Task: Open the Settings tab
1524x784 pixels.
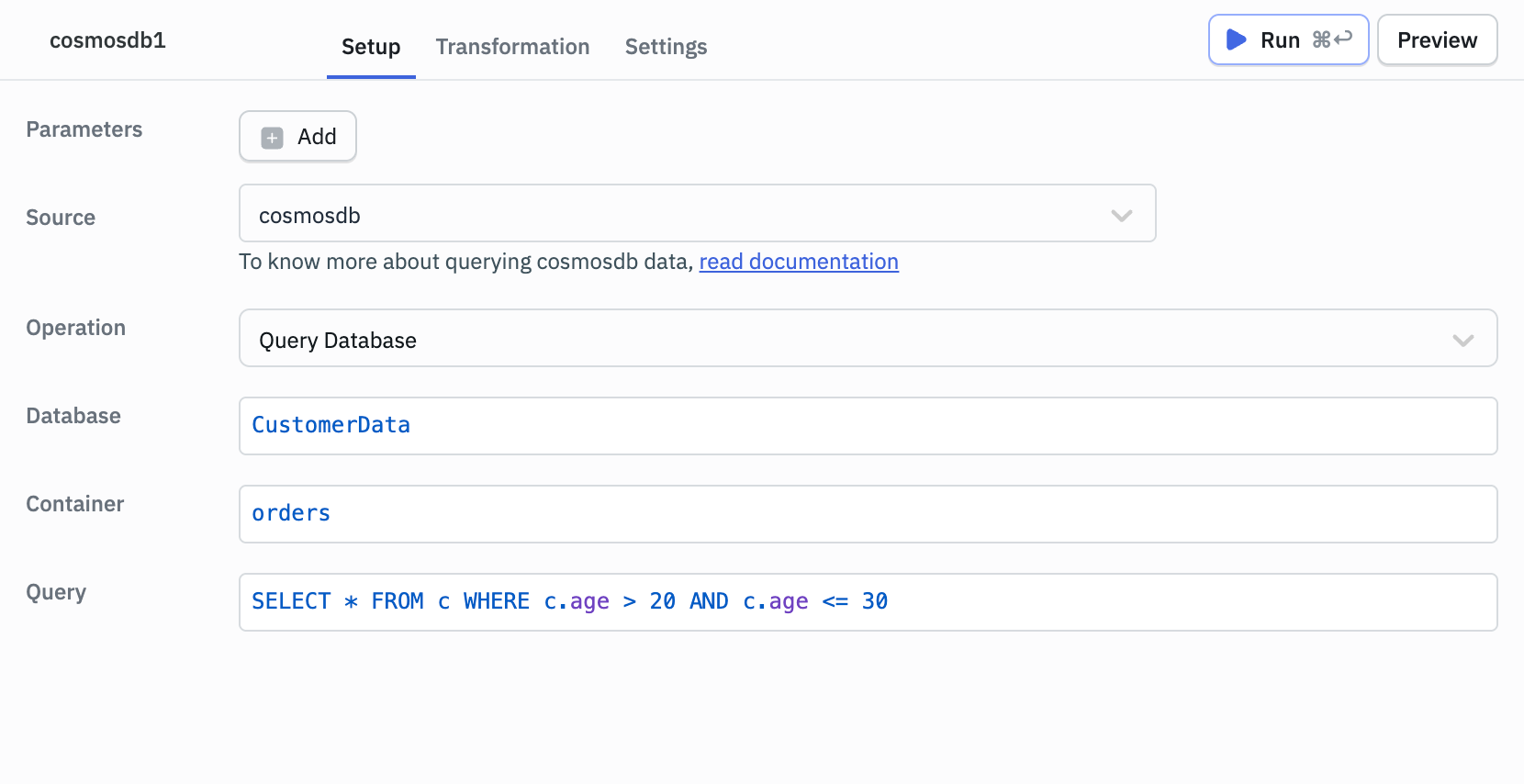Action: [x=666, y=47]
